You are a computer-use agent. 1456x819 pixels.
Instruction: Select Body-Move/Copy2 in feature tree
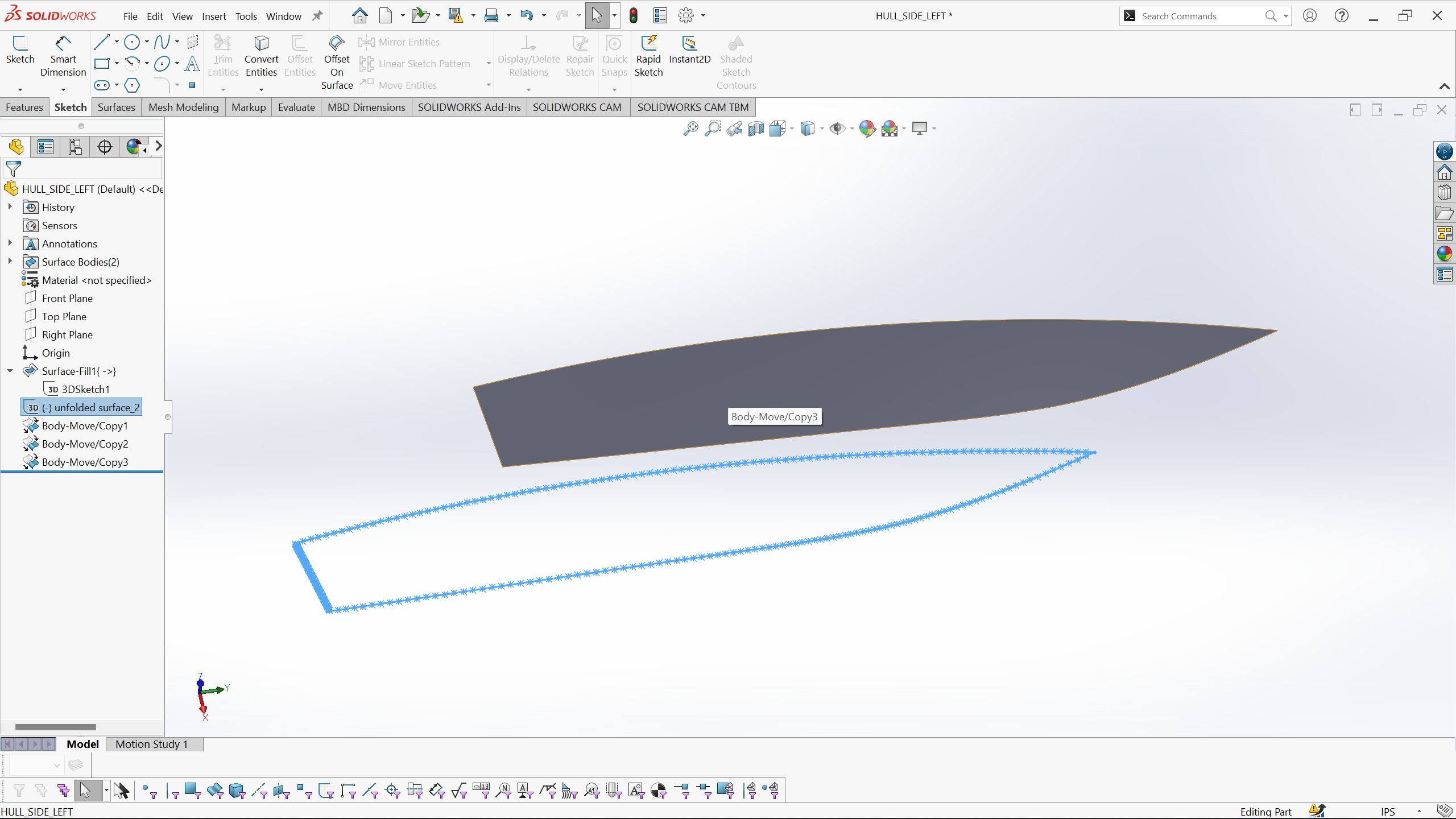tap(85, 444)
